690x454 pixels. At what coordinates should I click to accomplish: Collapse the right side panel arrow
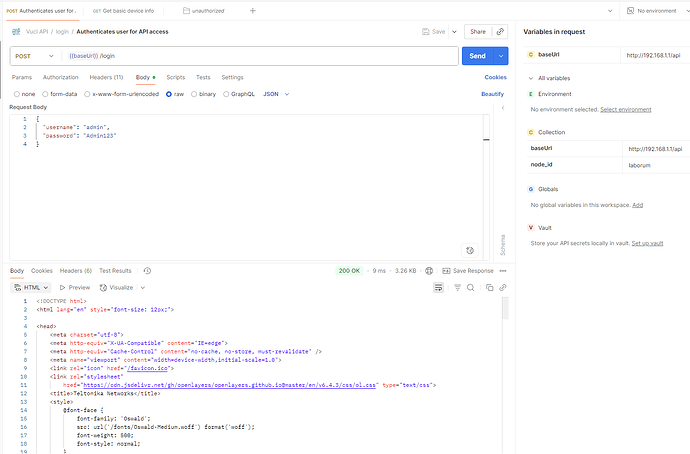[503, 108]
